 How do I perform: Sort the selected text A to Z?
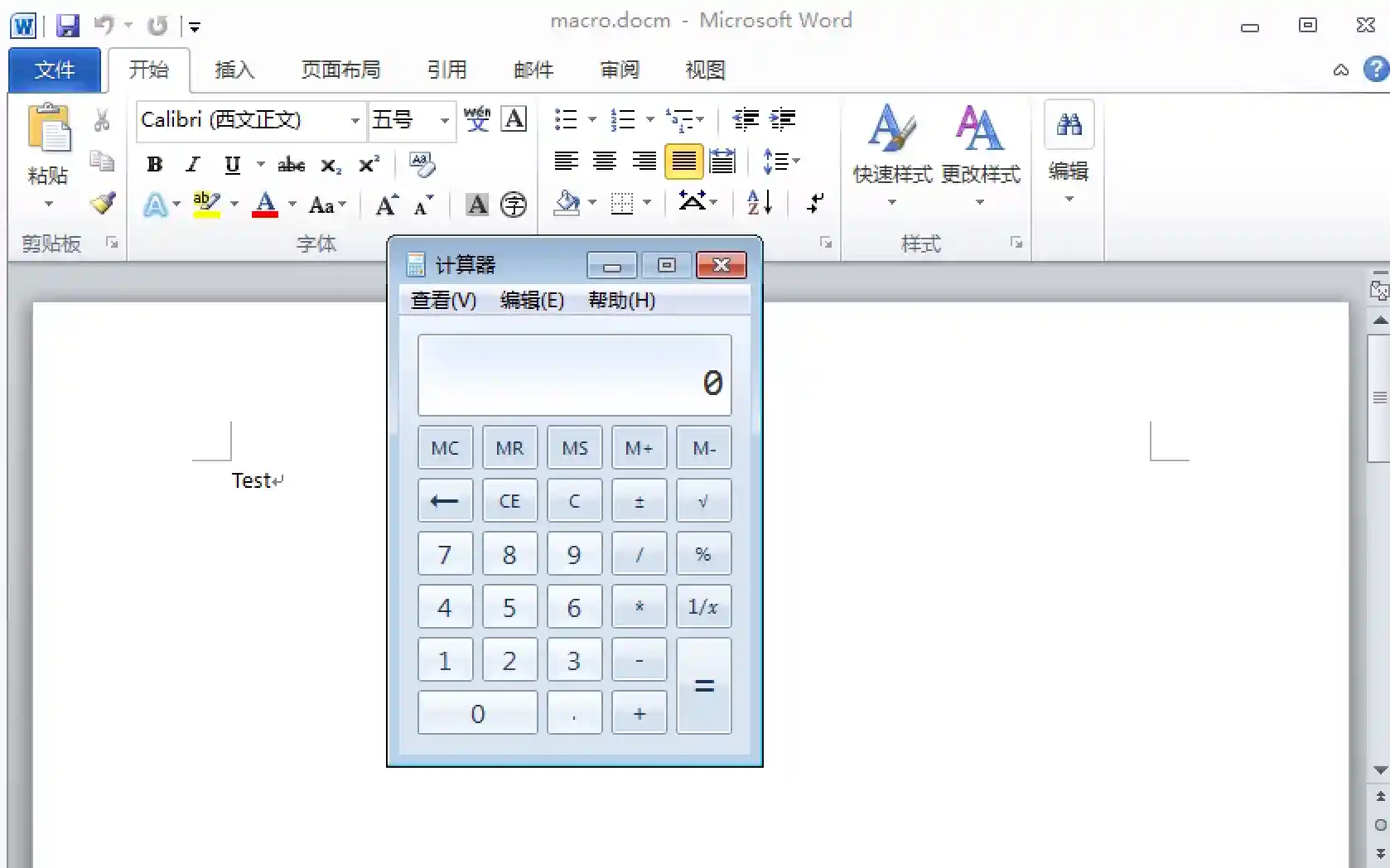760,202
